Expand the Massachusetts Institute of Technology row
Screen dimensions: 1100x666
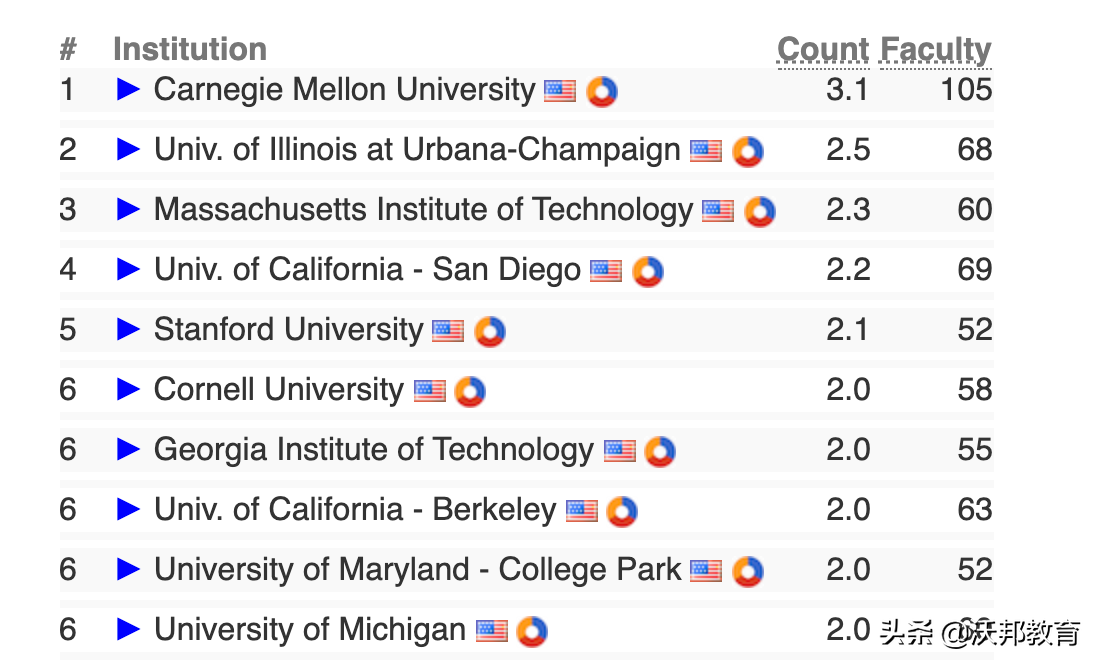pos(129,210)
